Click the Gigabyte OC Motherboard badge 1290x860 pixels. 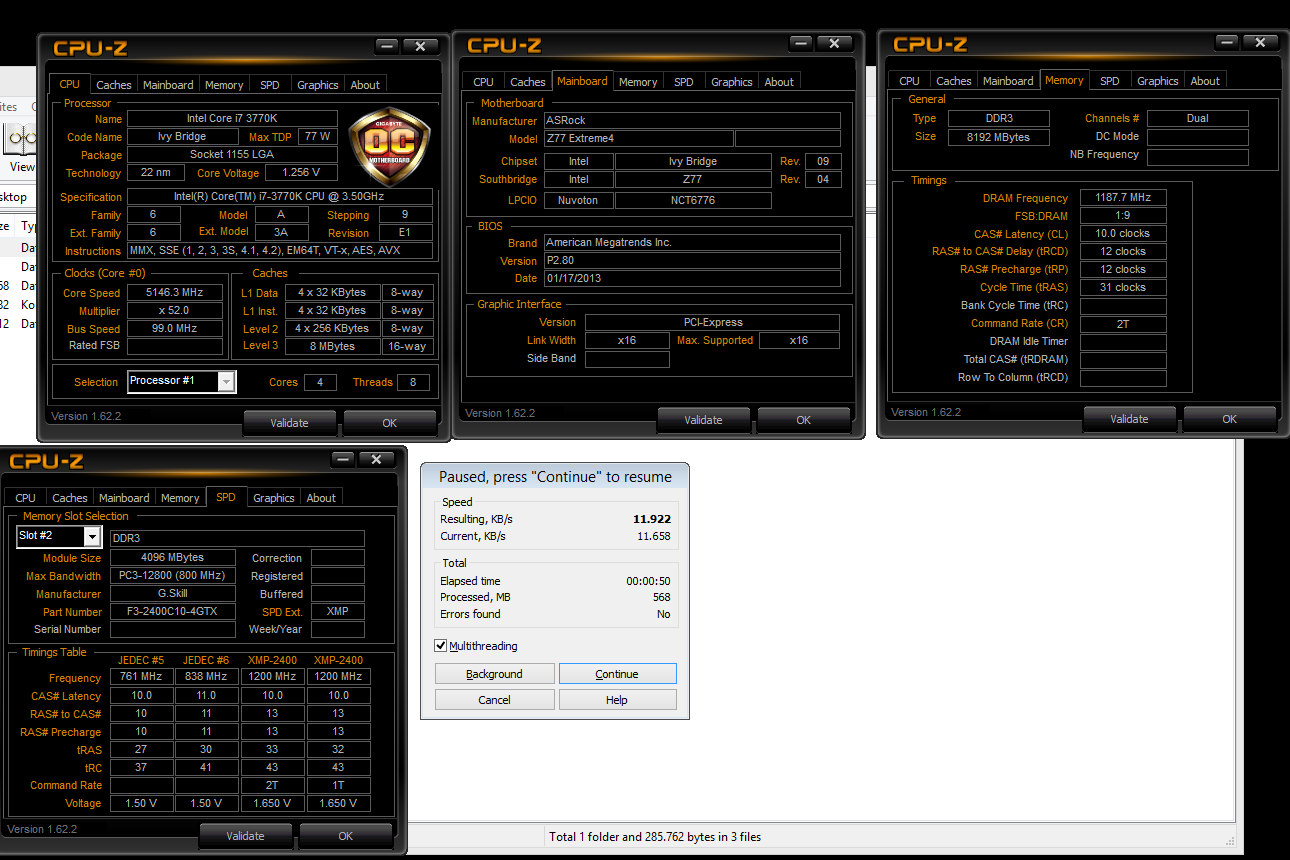389,148
